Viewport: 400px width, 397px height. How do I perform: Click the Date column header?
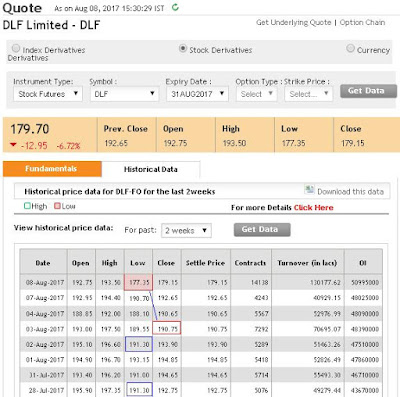click(x=43, y=263)
